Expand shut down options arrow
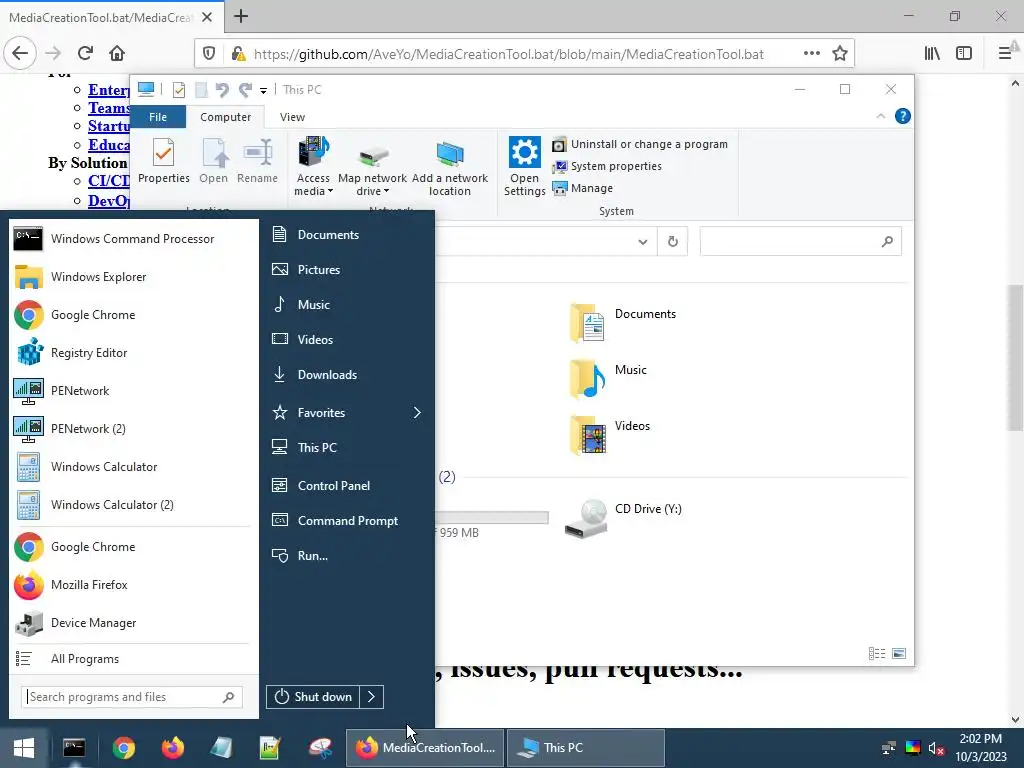Screen dimensions: 1024x768 click(x=372, y=697)
